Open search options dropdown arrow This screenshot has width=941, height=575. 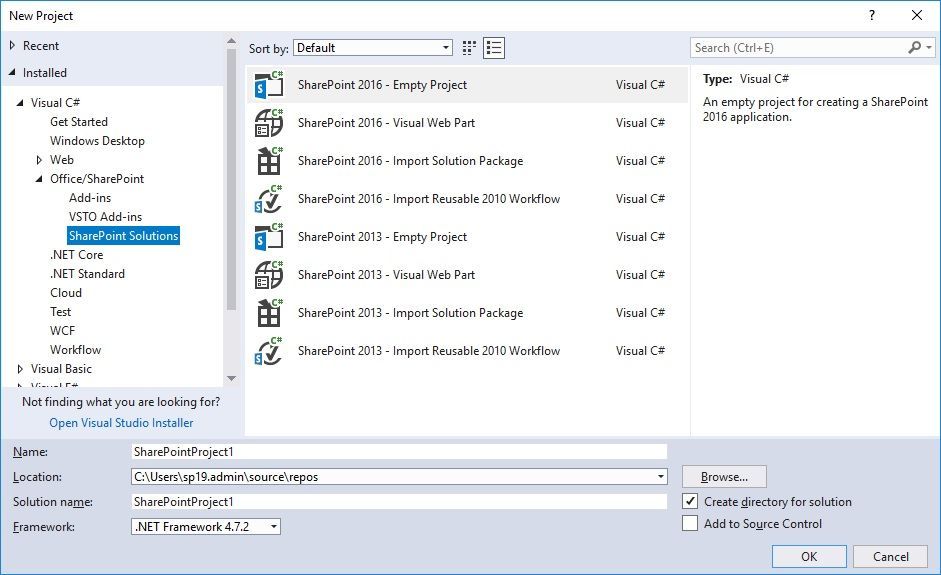[929, 47]
